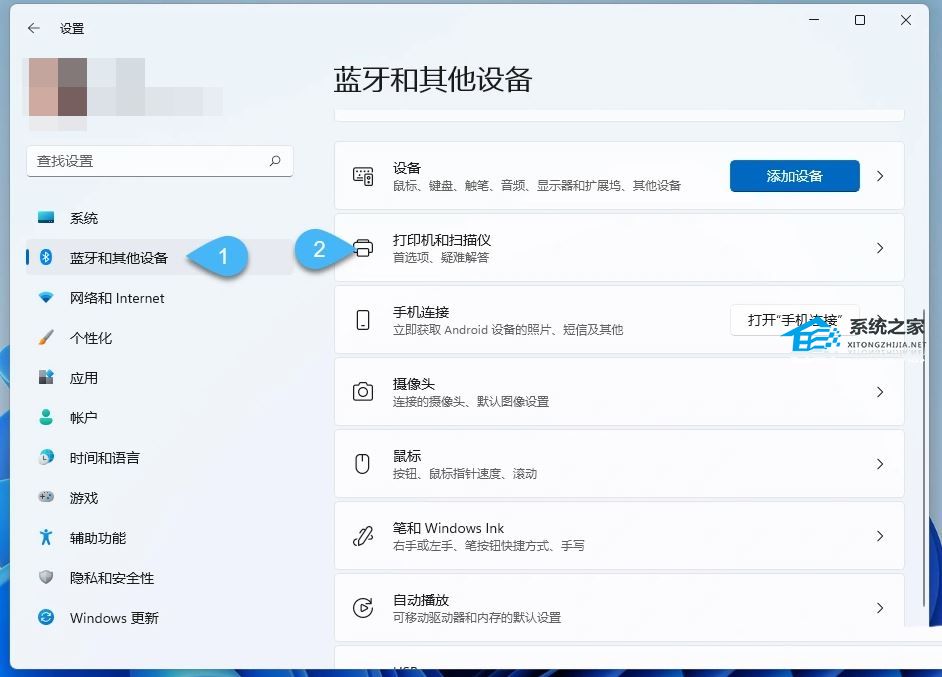Click the printer icon for 打印机和扫描仪
The image size is (942, 677).
363,248
